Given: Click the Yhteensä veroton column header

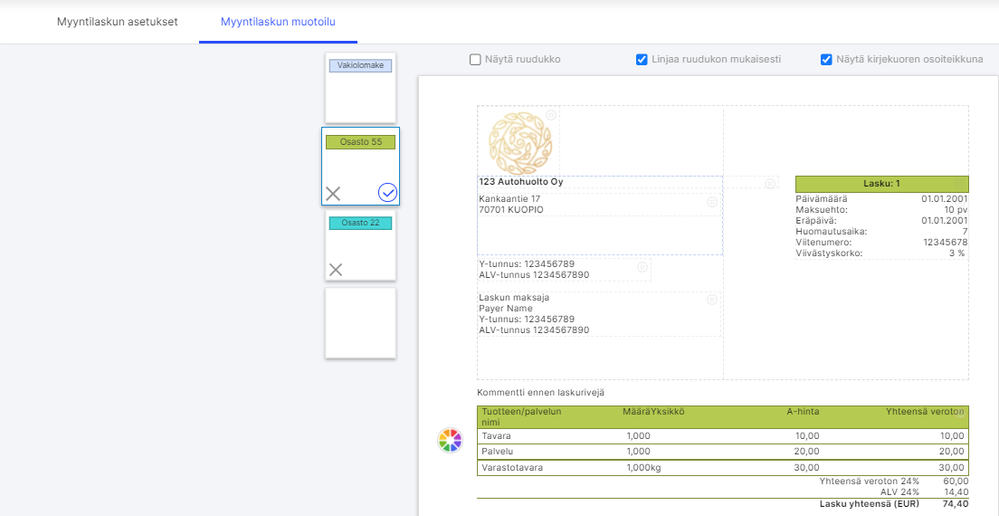Looking at the screenshot, I should (x=925, y=412).
